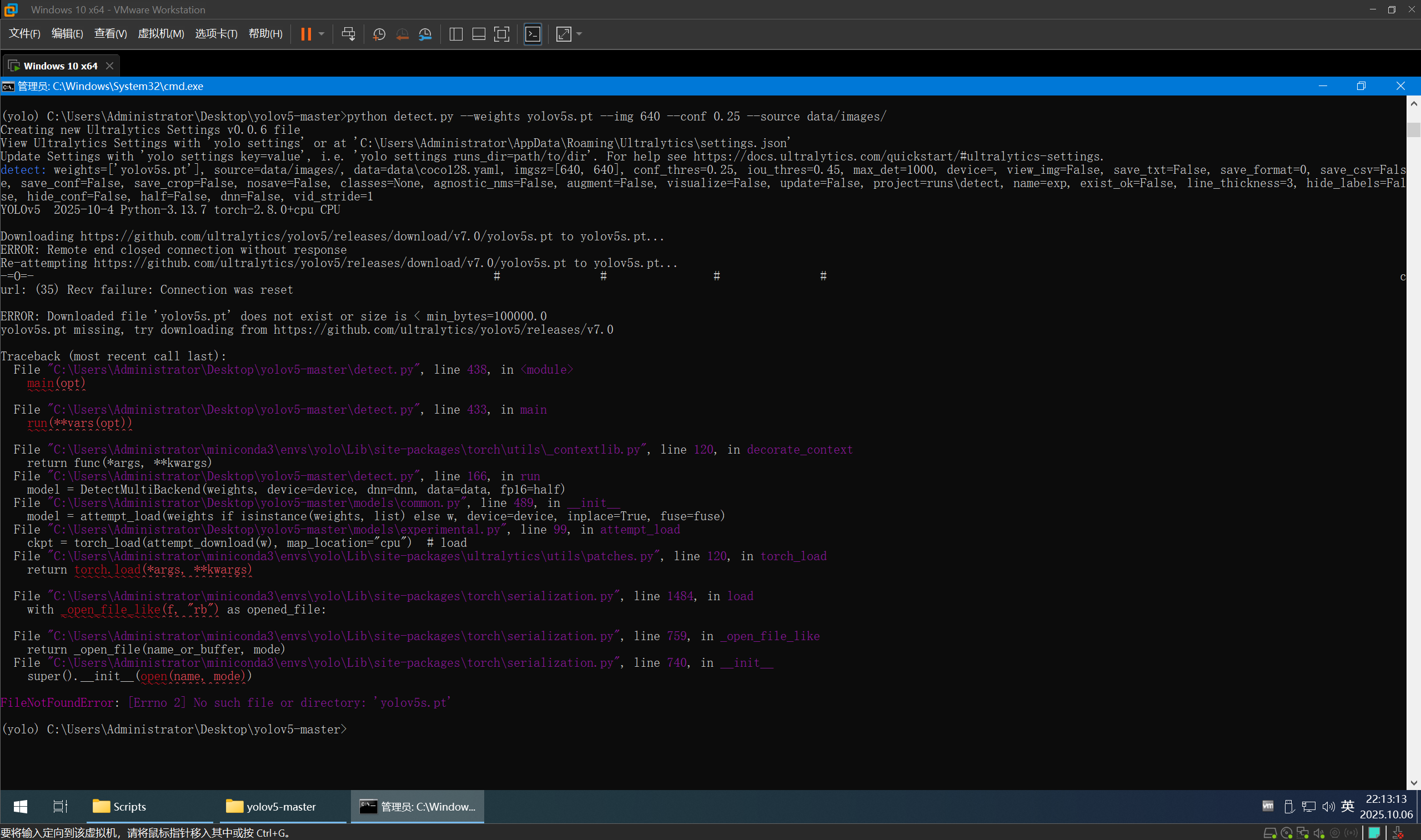Revert virtual machine to previous snapshot
This screenshot has height=840, width=1421.
[402, 34]
